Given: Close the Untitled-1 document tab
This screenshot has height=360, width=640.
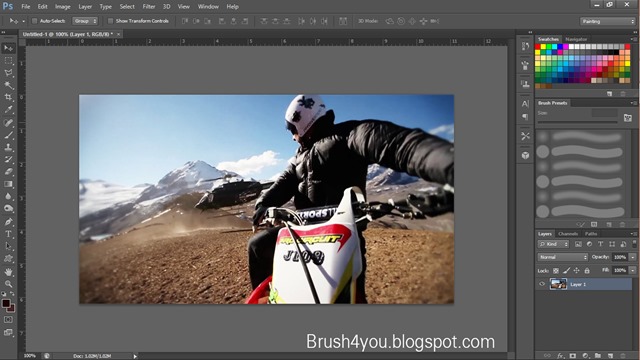Looking at the screenshot, I should (x=118, y=34).
